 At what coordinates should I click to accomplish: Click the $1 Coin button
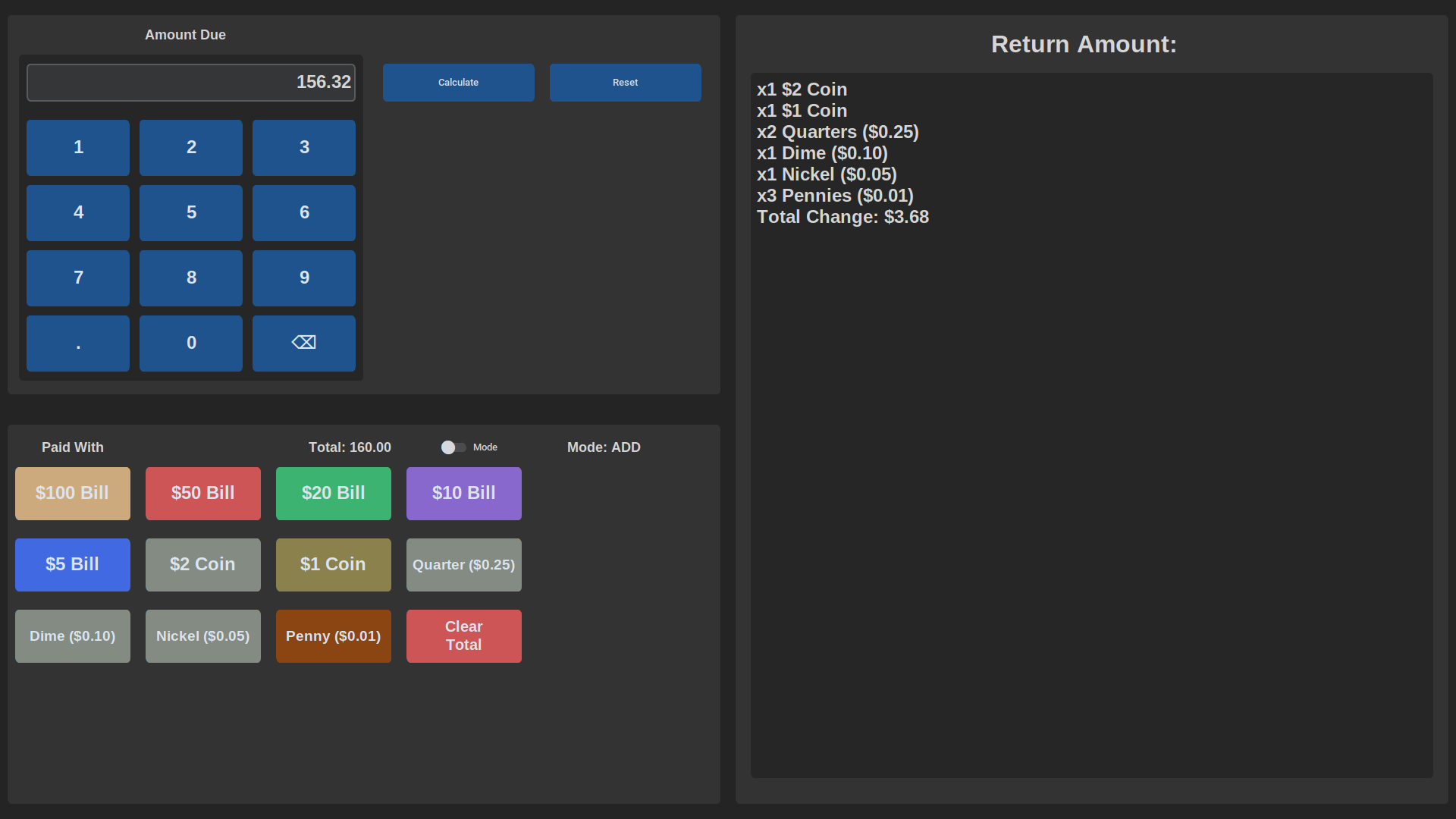(334, 565)
